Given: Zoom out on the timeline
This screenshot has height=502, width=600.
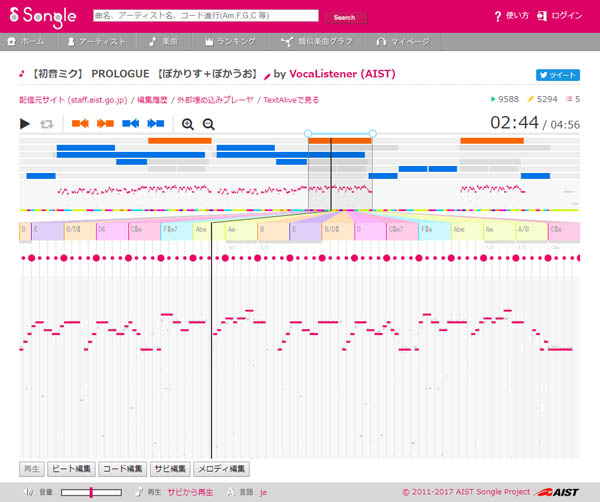Looking at the screenshot, I should pyautogui.click(x=208, y=124).
